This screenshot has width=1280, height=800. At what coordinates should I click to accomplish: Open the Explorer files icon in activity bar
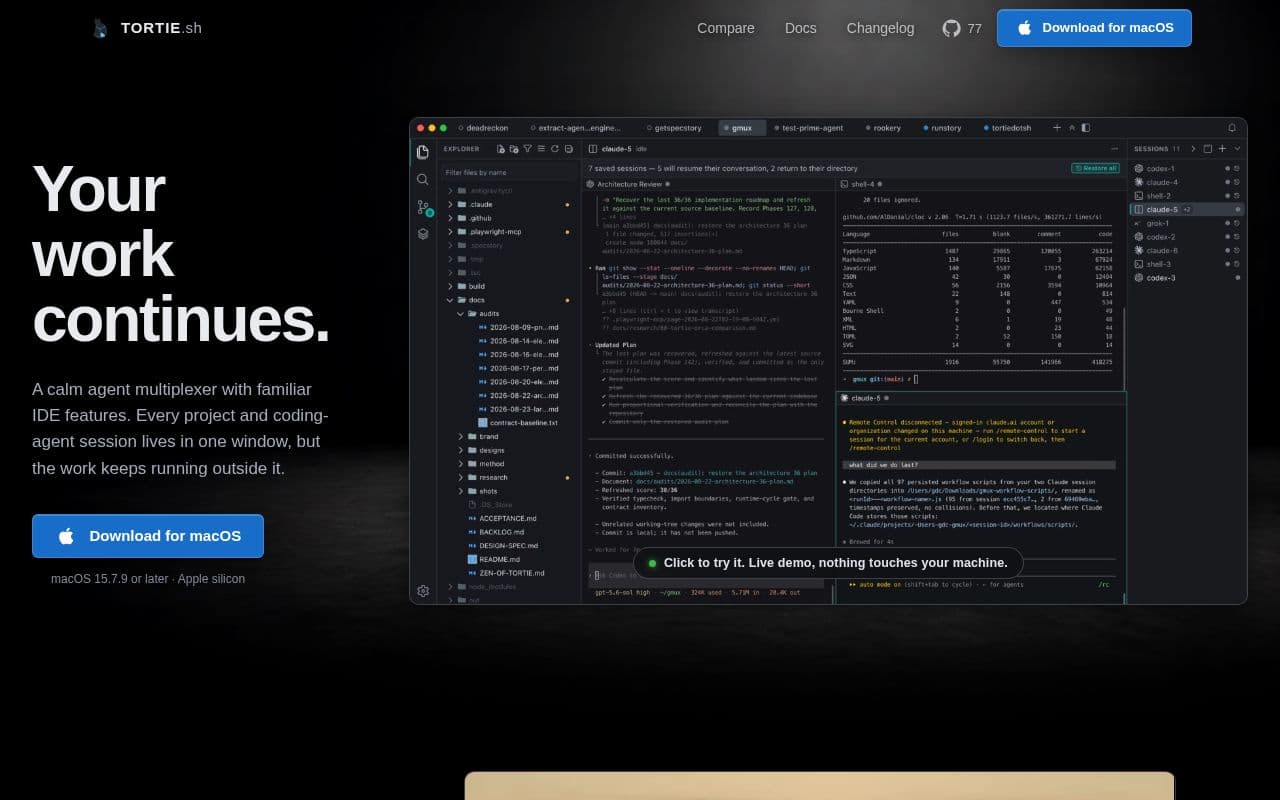(x=423, y=152)
